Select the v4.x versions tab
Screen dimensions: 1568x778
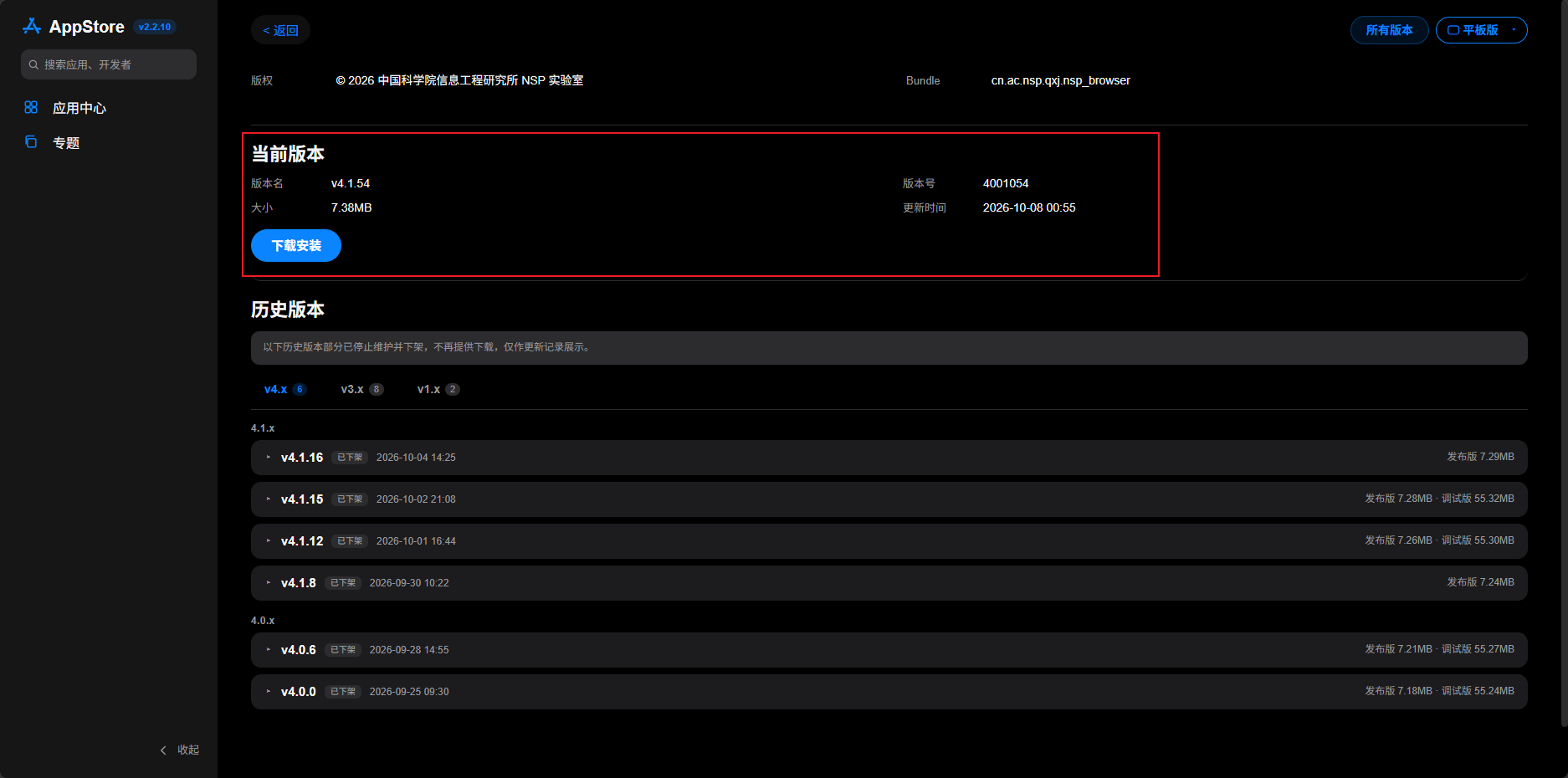(x=285, y=389)
